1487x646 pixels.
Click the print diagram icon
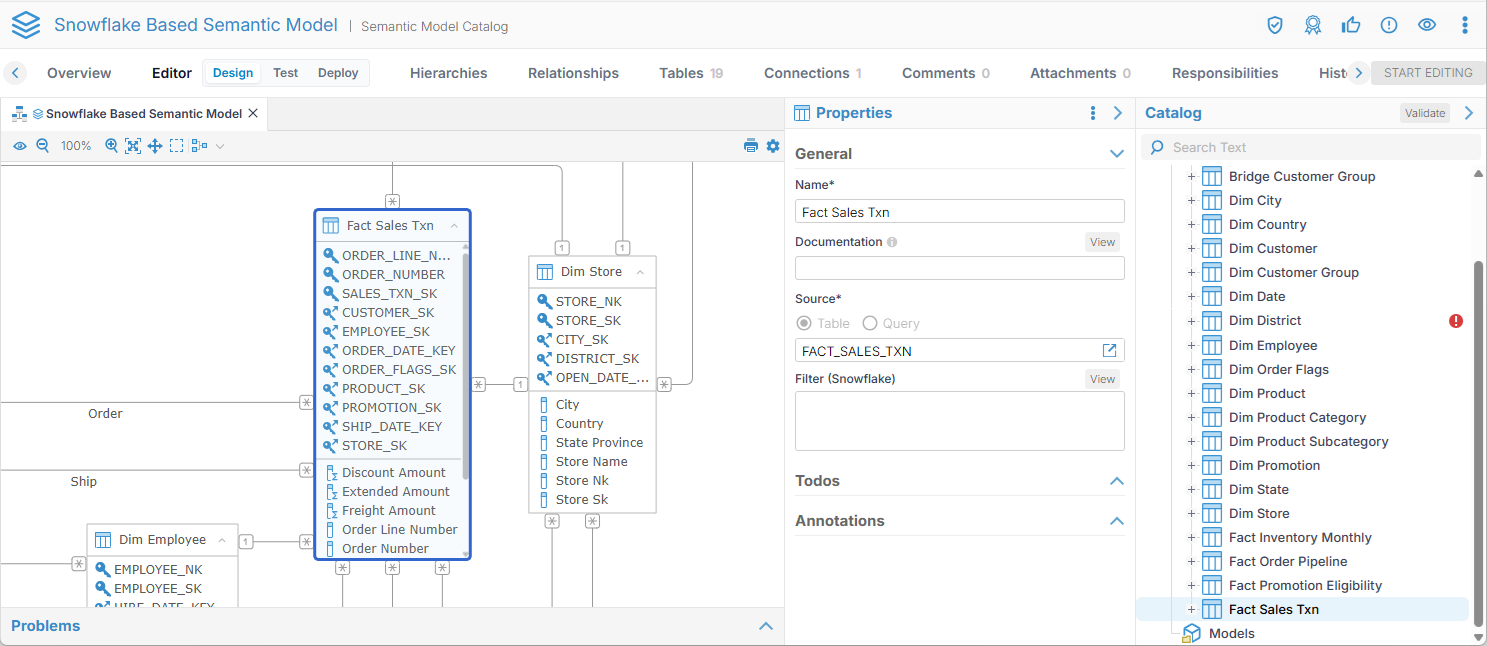pos(751,146)
